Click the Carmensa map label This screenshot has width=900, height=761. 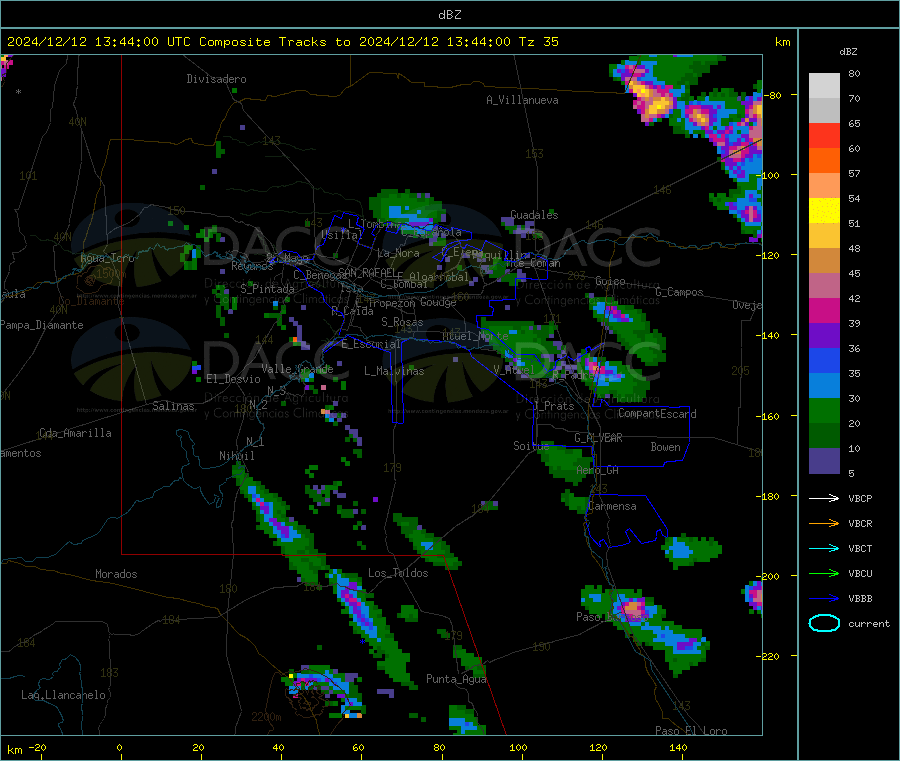(x=612, y=506)
